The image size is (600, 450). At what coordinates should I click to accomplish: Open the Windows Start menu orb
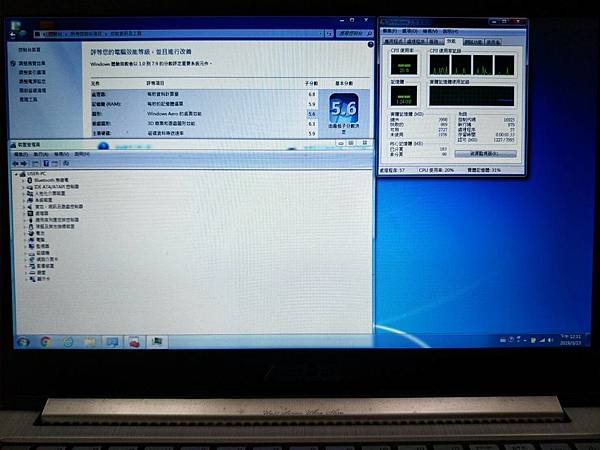(x=23, y=341)
